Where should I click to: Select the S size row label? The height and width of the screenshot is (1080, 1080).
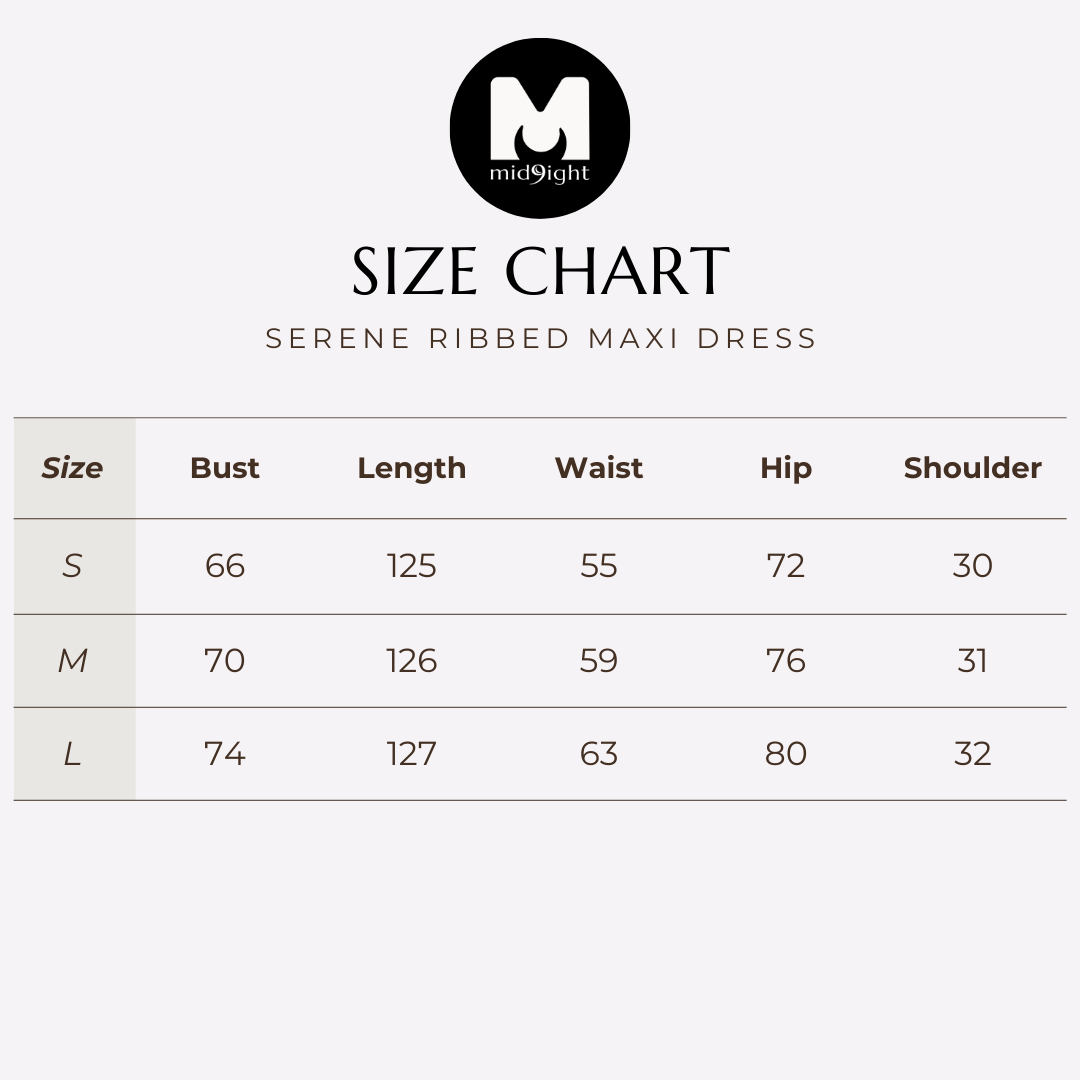[72, 566]
